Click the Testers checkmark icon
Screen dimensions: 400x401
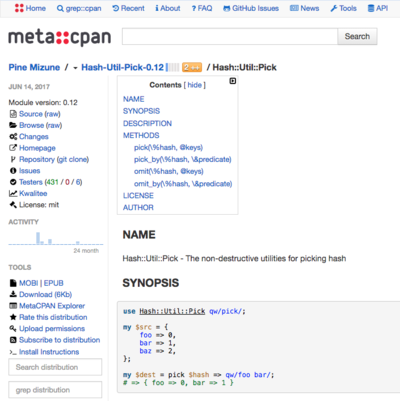click(13, 182)
